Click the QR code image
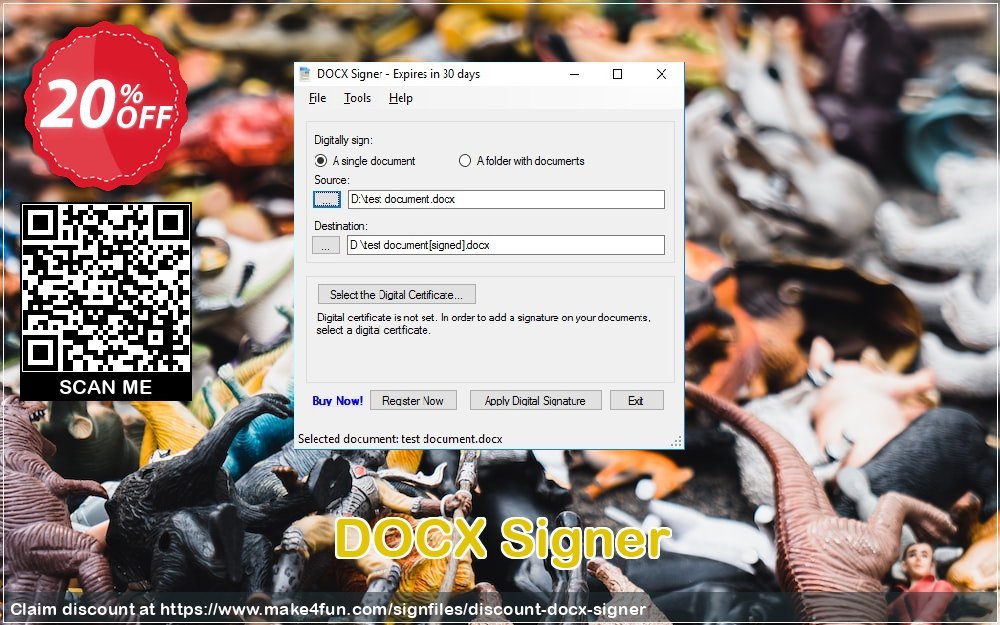Viewport: 1000px width, 625px height. [106, 289]
